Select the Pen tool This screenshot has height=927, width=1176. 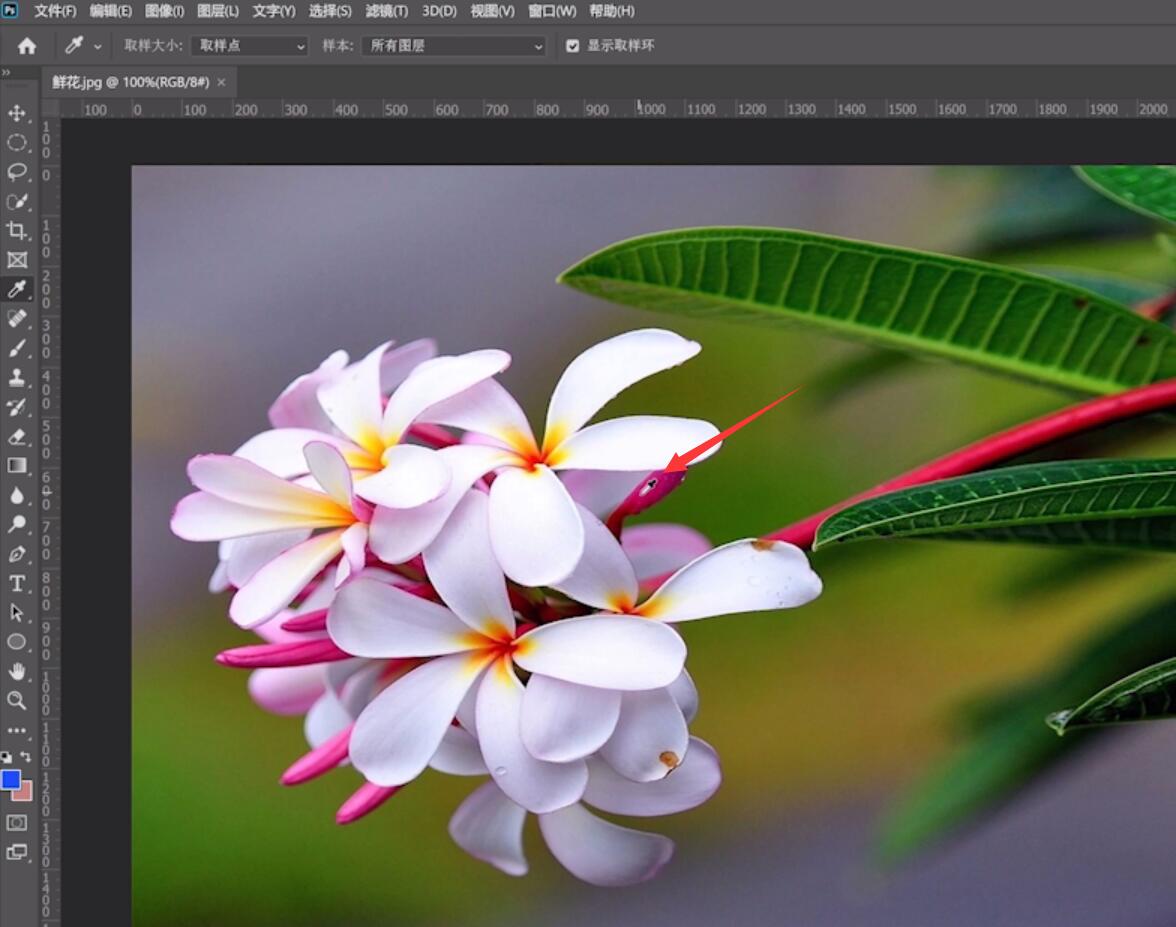(x=16, y=554)
